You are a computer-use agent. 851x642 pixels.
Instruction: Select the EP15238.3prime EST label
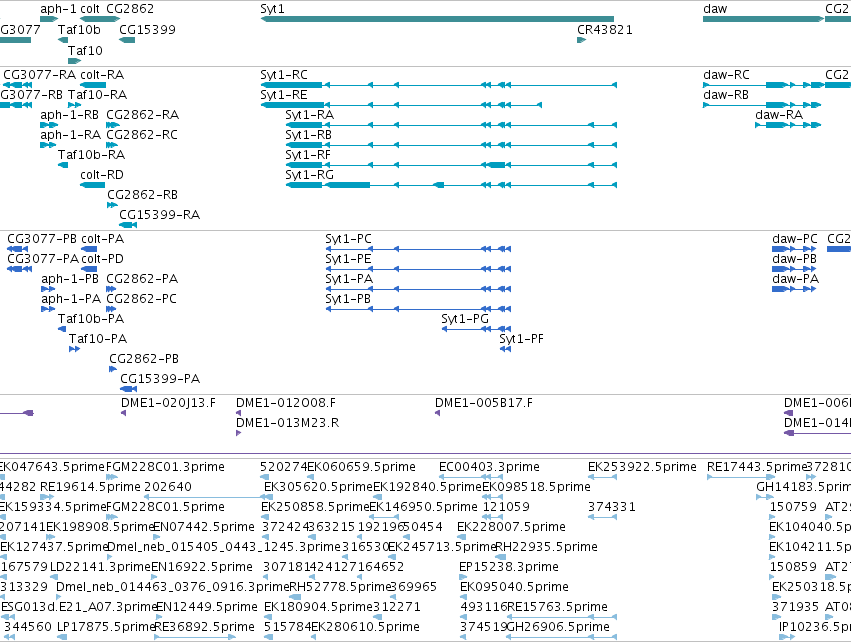509,567
